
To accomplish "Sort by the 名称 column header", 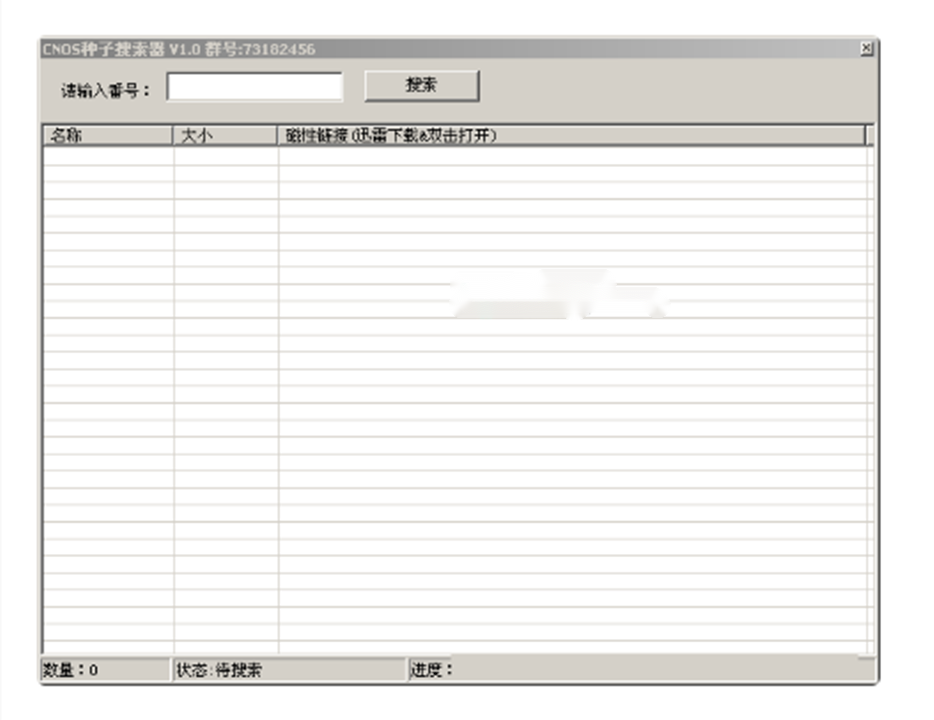I will tap(108, 136).
